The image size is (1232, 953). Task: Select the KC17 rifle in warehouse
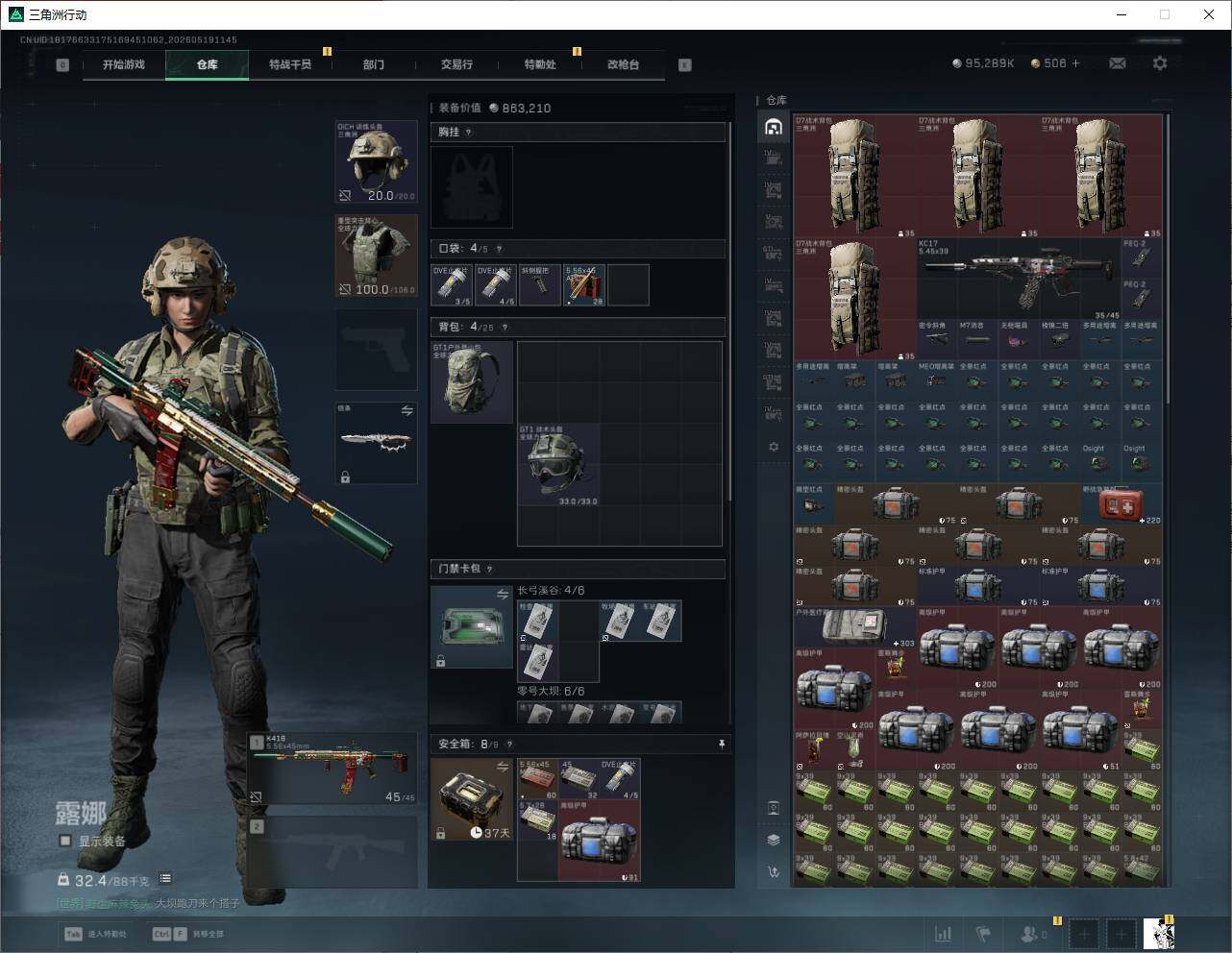[1019, 279]
